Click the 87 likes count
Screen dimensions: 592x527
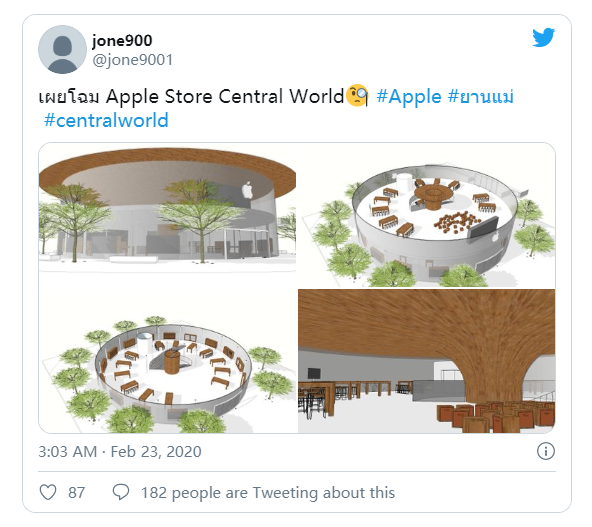tap(76, 493)
